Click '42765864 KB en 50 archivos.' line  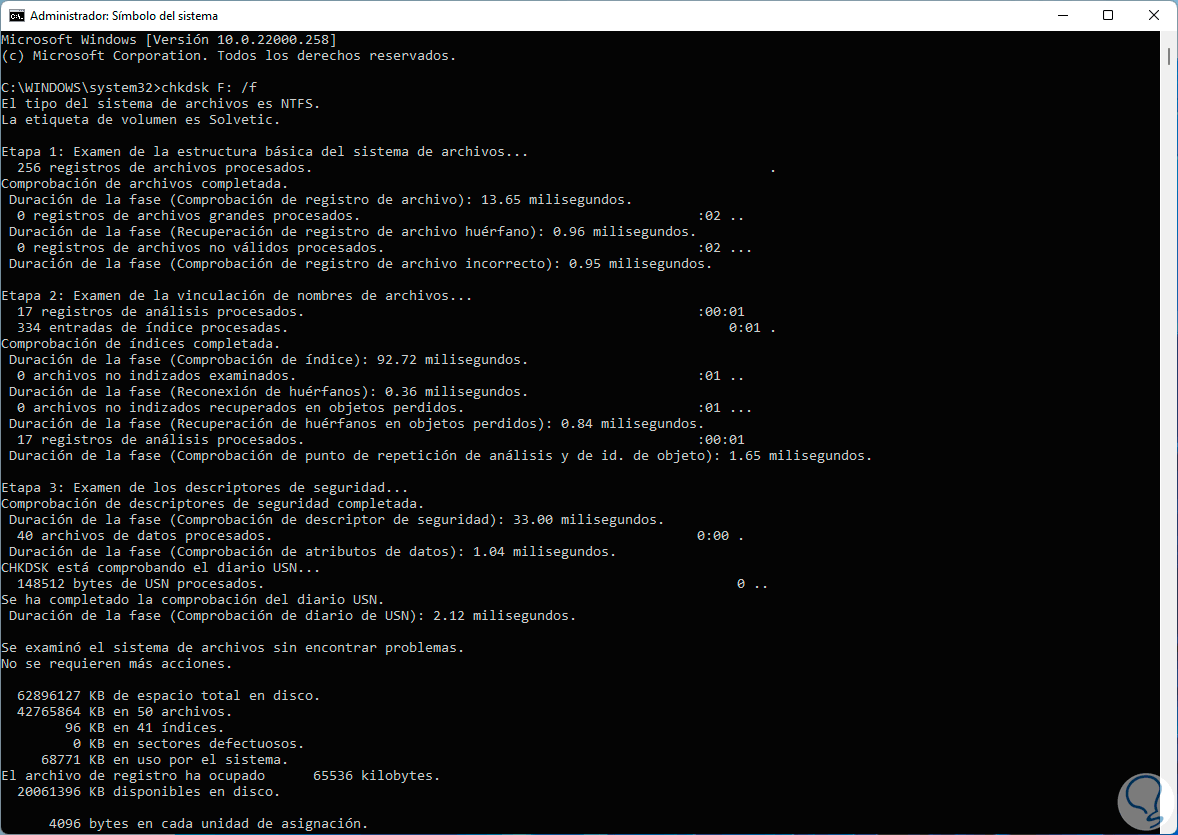[x=125, y=711]
